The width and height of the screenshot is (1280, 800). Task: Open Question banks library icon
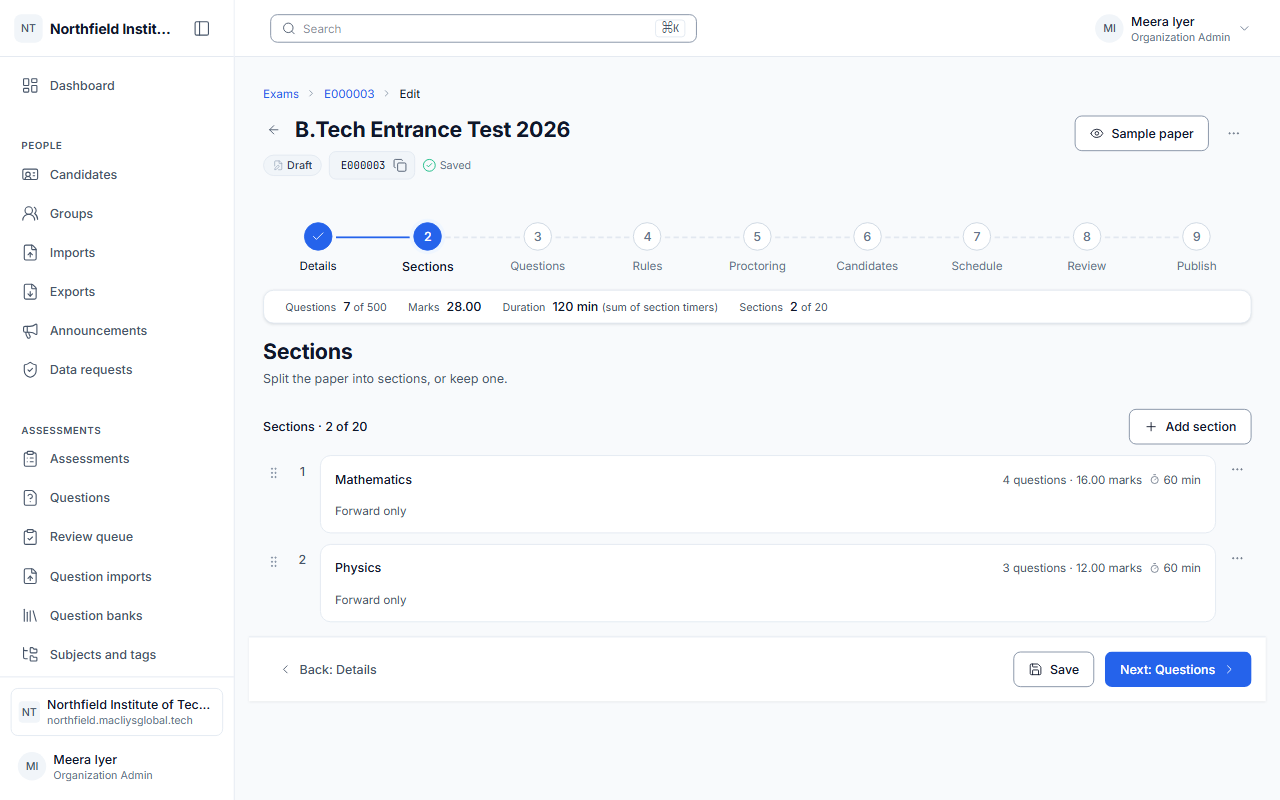point(30,616)
